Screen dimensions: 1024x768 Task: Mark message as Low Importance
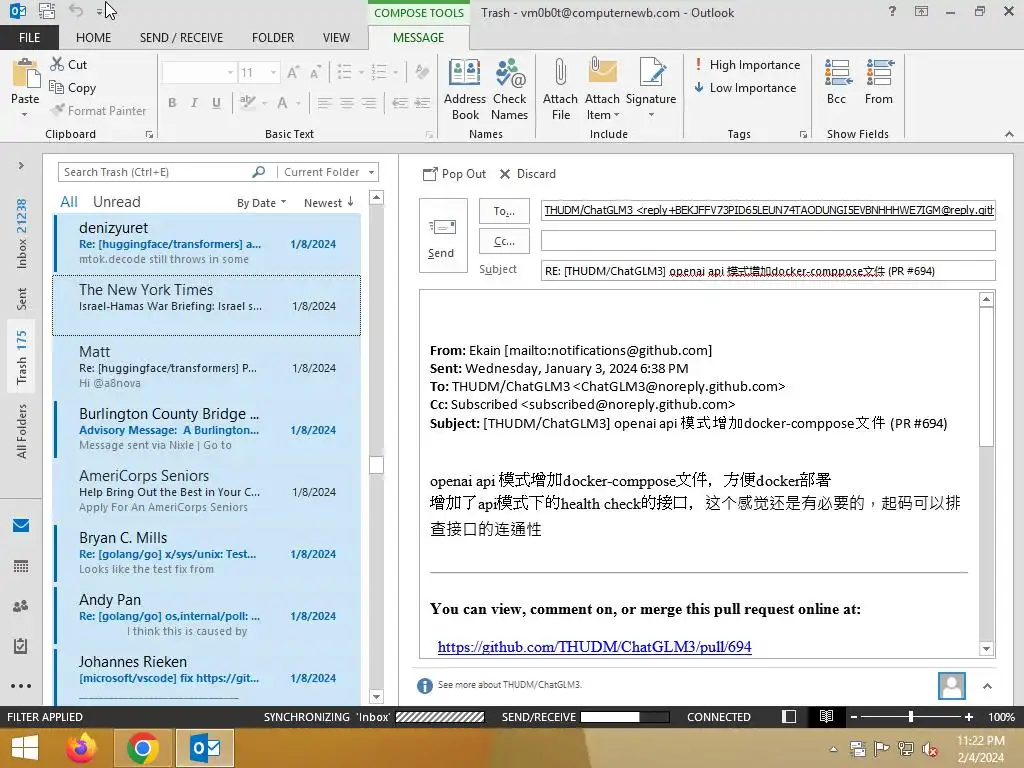745,88
